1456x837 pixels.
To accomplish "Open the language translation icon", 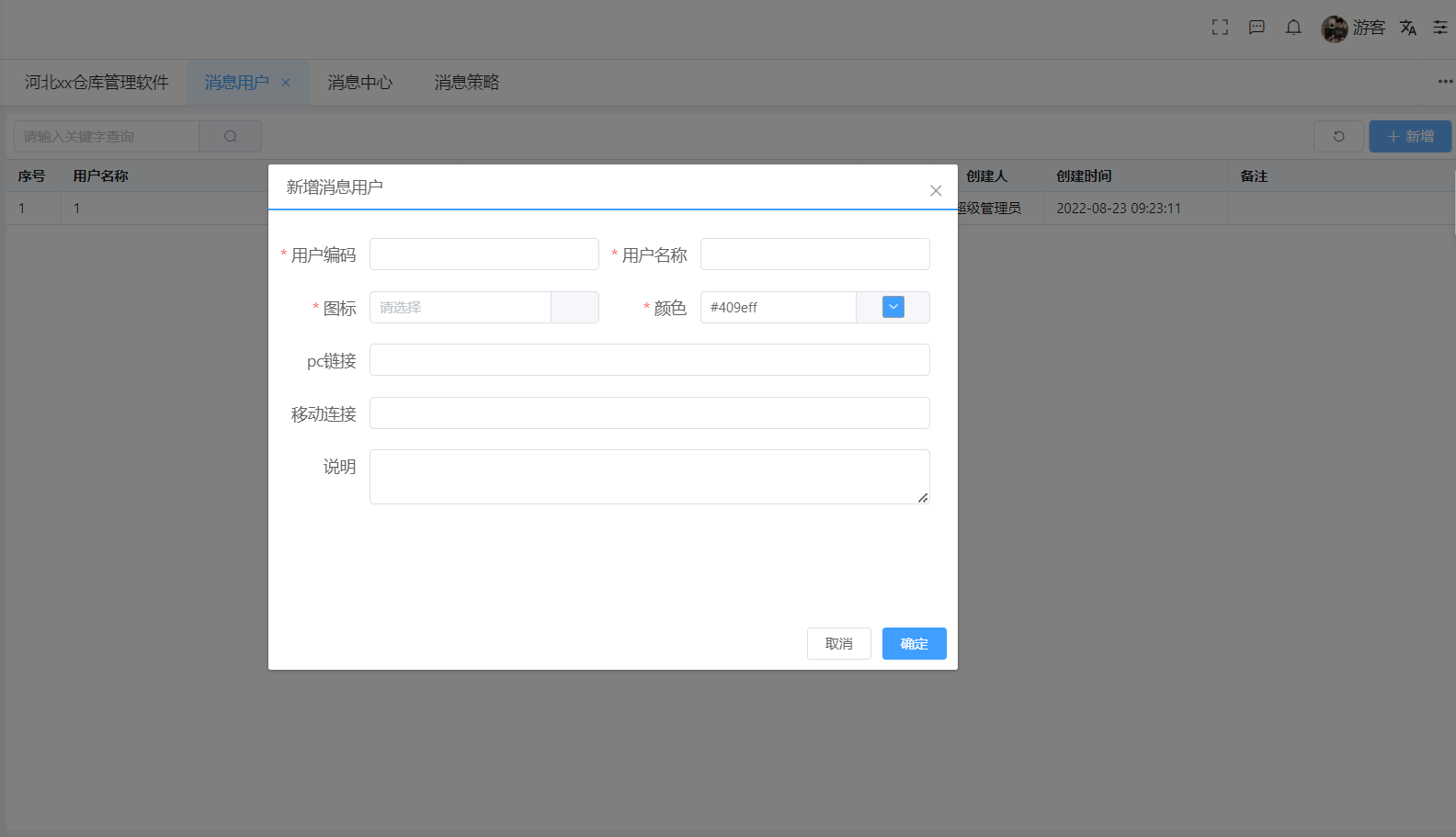I will click(1408, 28).
